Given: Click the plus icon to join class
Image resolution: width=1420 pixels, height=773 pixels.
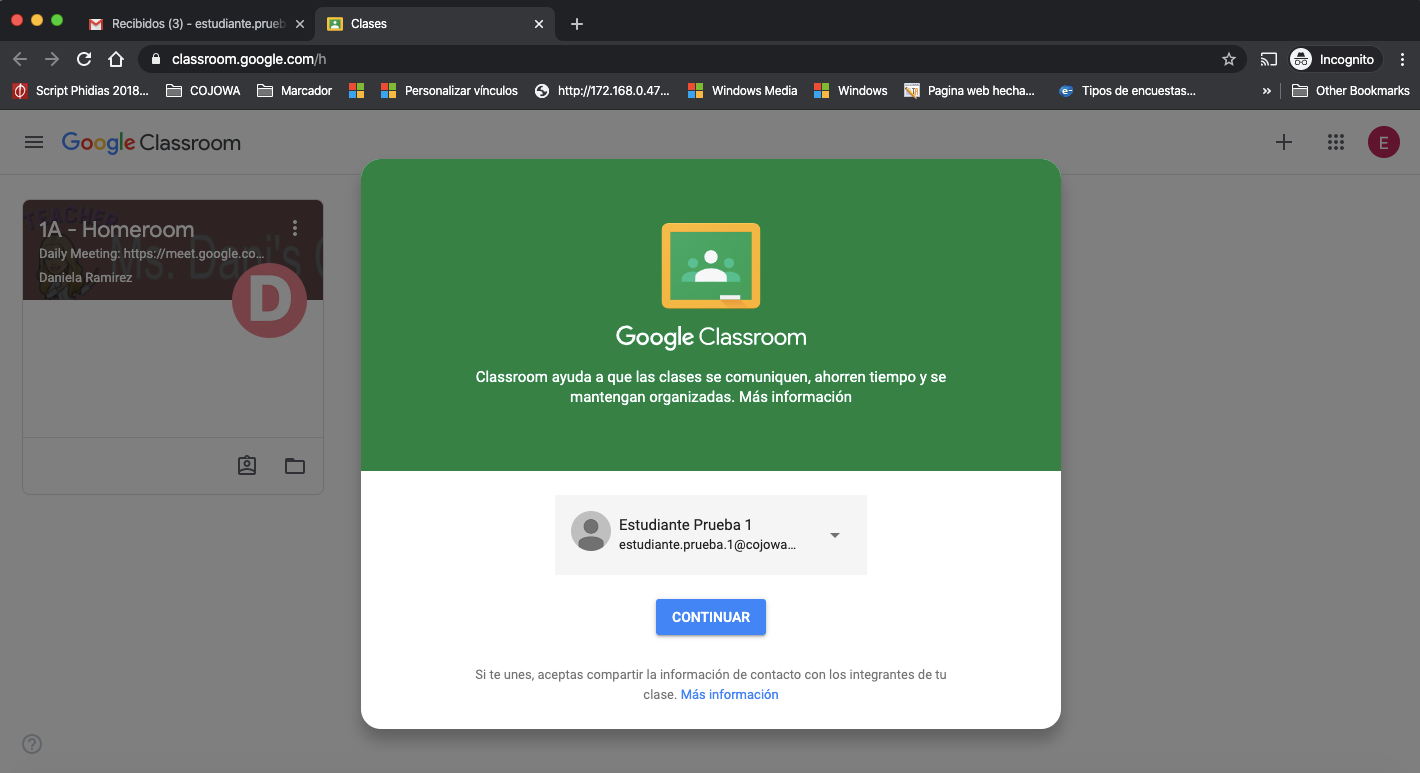Looking at the screenshot, I should (x=1284, y=142).
